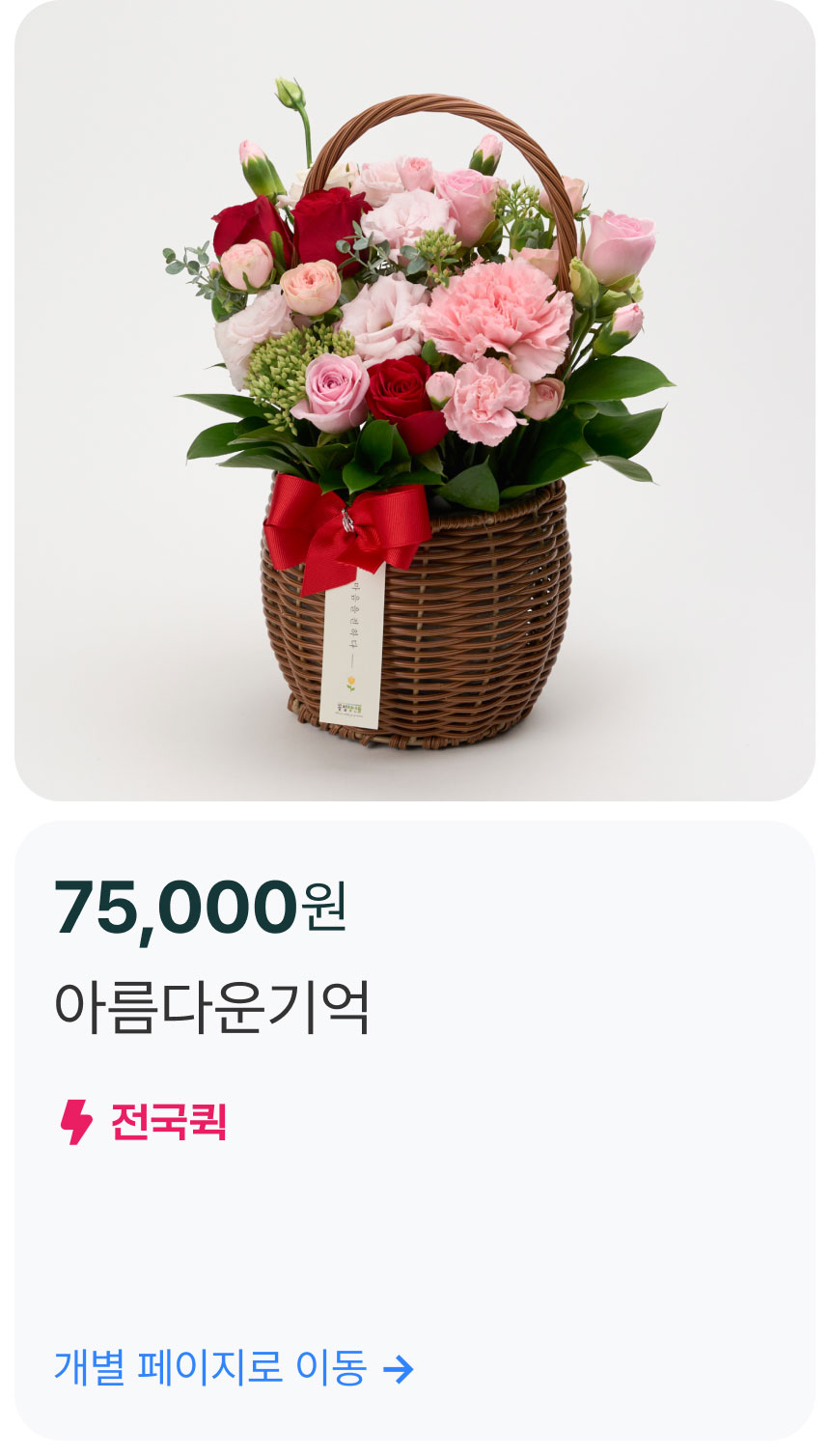Click the blue right arrow icon

point(398,1368)
